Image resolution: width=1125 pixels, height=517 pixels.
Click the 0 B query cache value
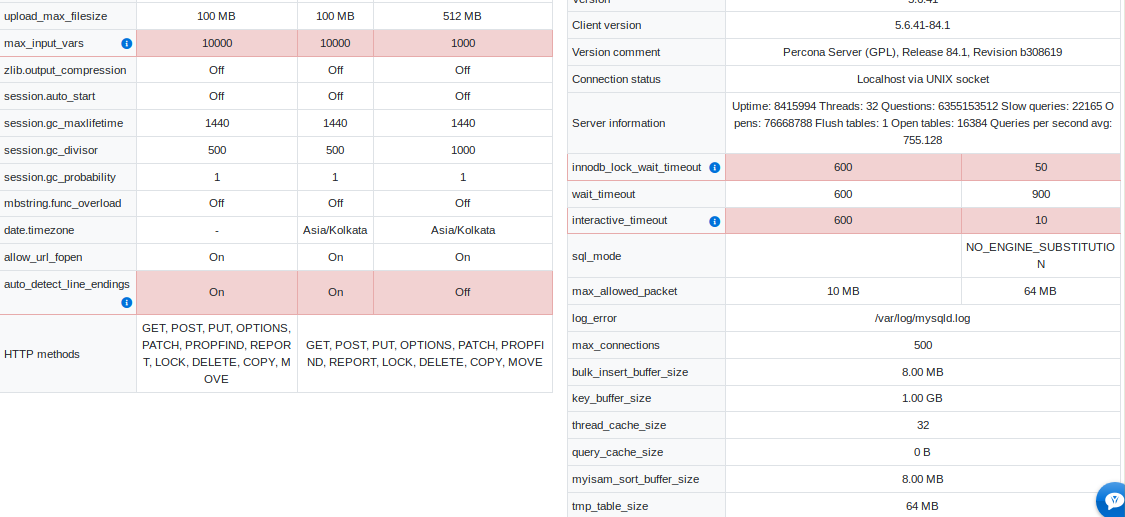tap(923, 452)
